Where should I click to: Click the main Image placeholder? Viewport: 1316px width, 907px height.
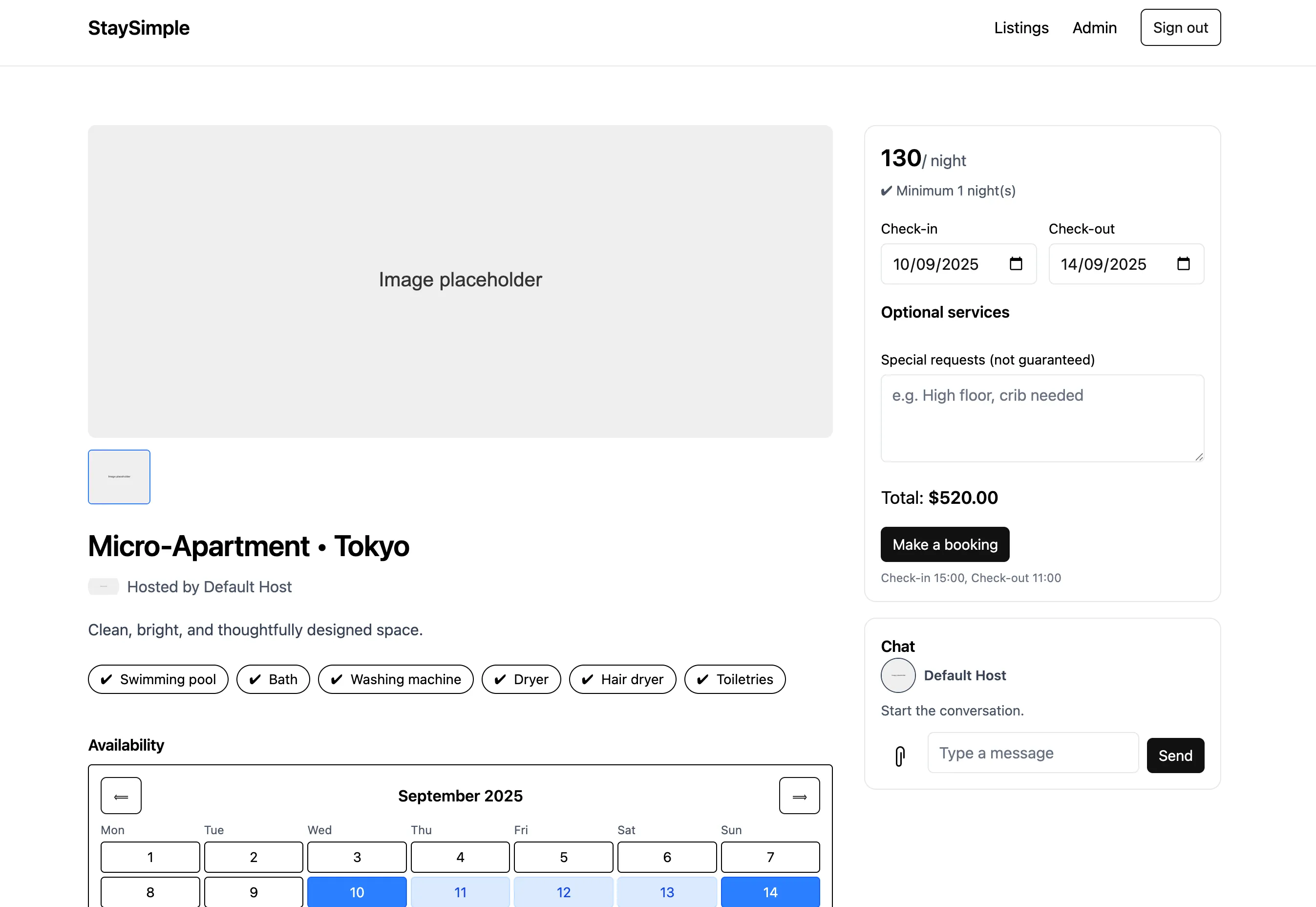click(x=460, y=281)
